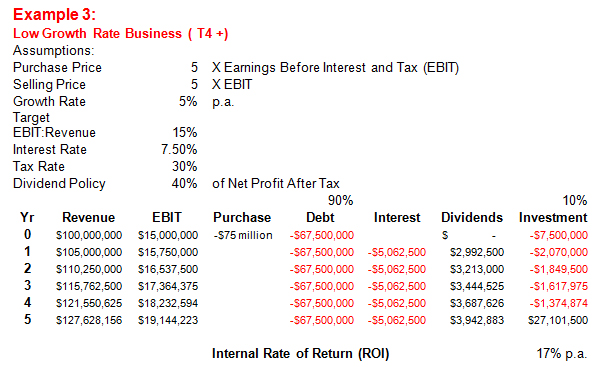Select the Revenue column header
The width and height of the screenshot is (614, 367).
tap(88, 217)
